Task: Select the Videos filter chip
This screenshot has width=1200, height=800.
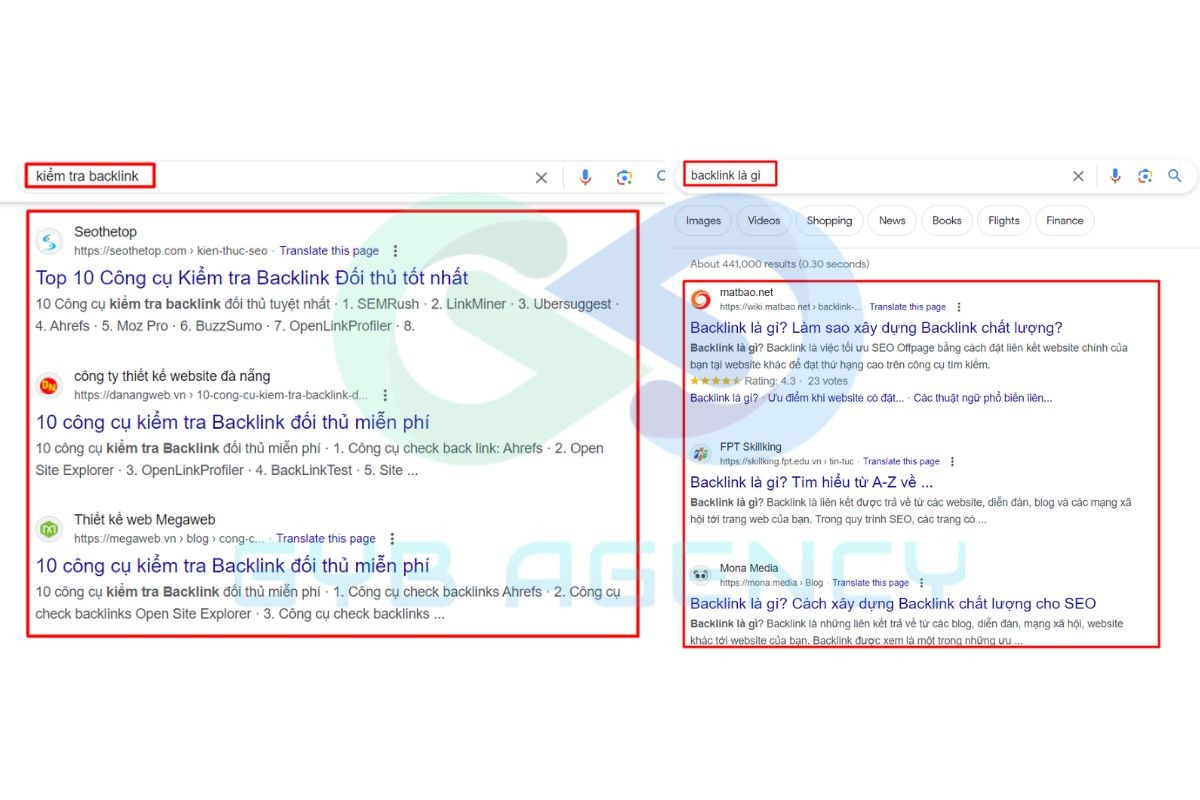Action: pyautogui.click(x=764, y=221)
